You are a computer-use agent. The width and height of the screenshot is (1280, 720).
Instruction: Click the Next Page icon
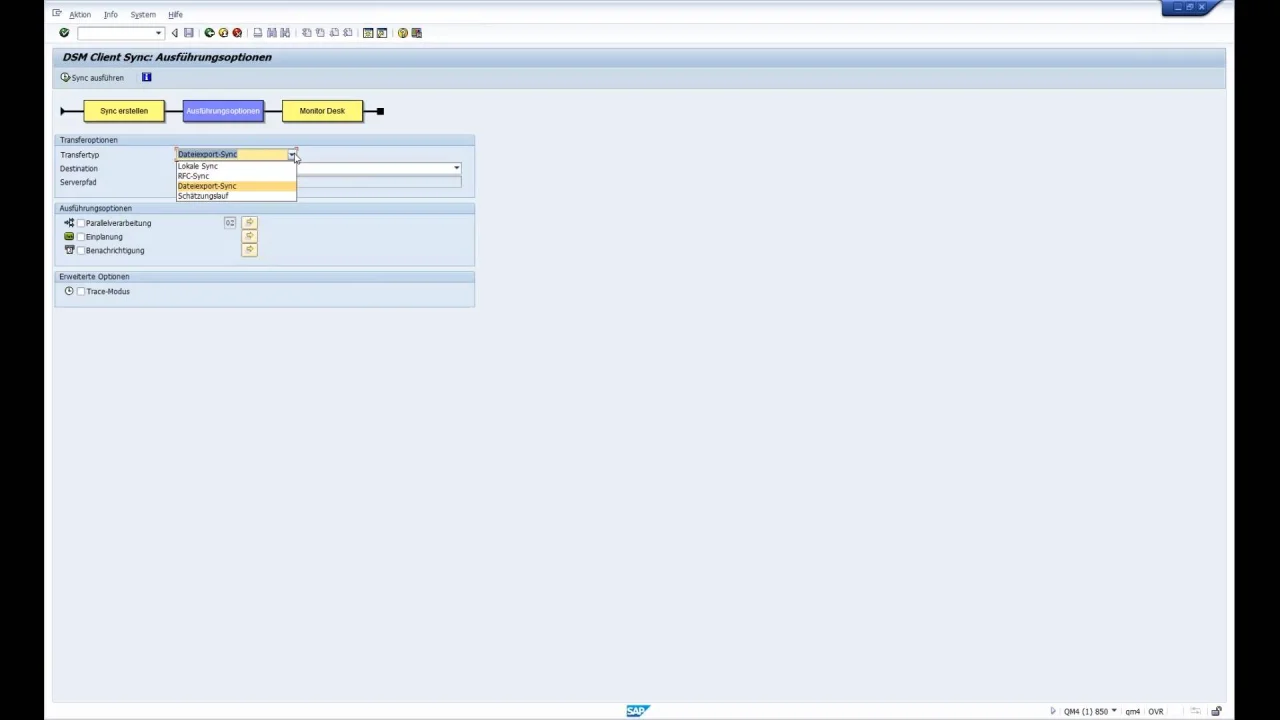click(x=334, y=33)
